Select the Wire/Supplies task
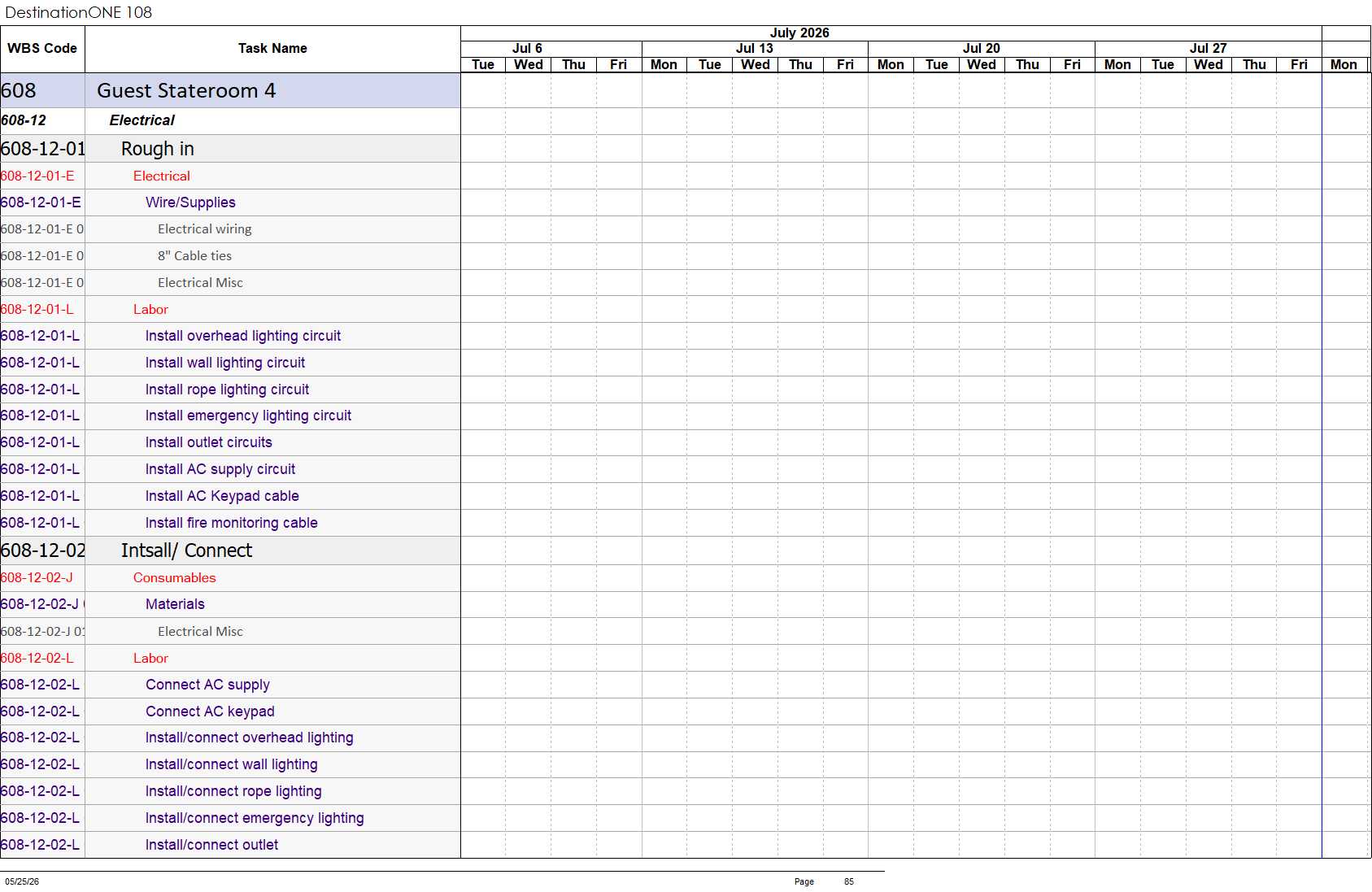Image resolution: width=1372 pixels, height=892 pixels. point(230,202)
